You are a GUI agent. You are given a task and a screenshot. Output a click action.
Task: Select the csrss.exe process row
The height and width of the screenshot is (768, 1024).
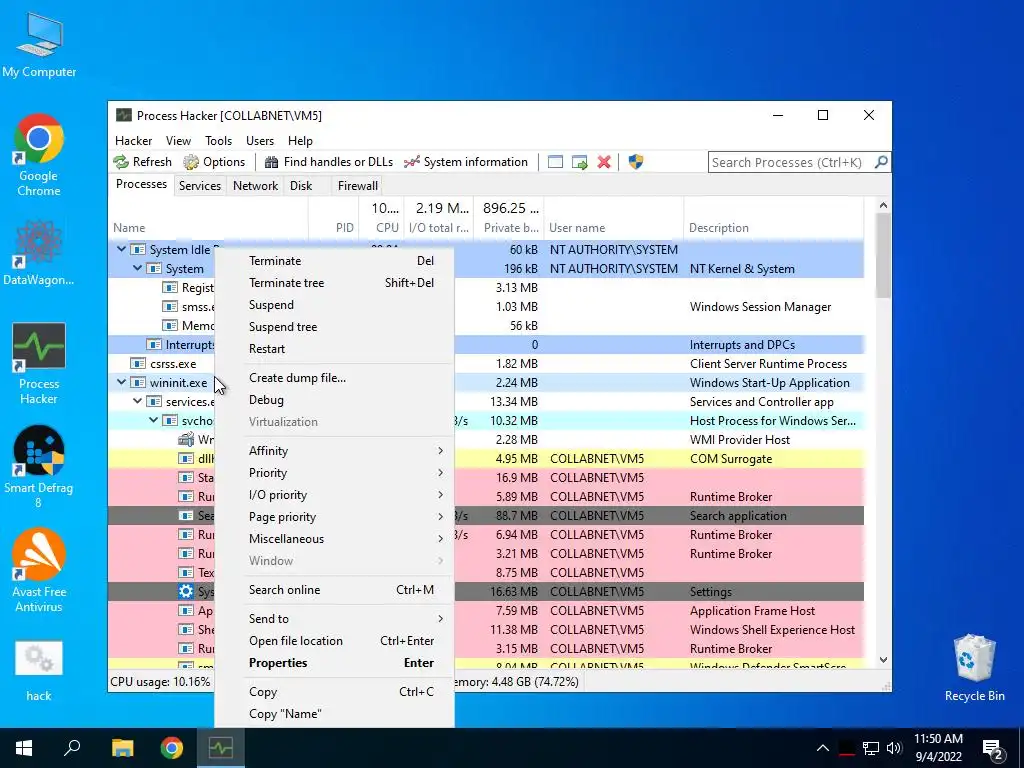coord(487,364)
